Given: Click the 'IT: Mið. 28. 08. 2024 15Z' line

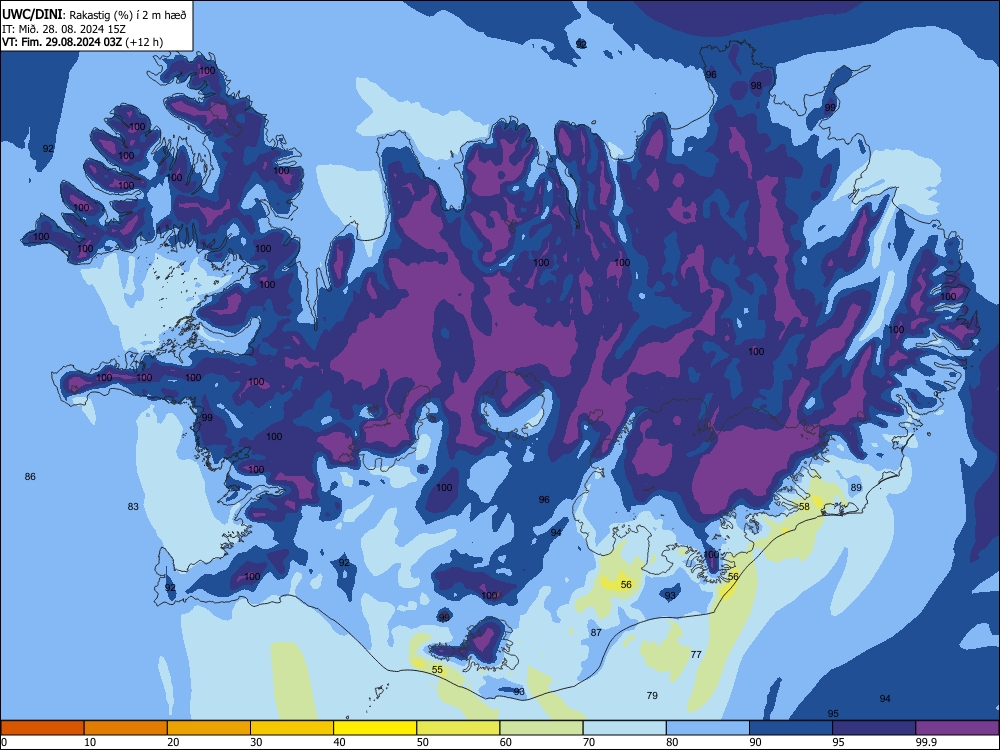Looking at the screenshot, I should [66, 29].
